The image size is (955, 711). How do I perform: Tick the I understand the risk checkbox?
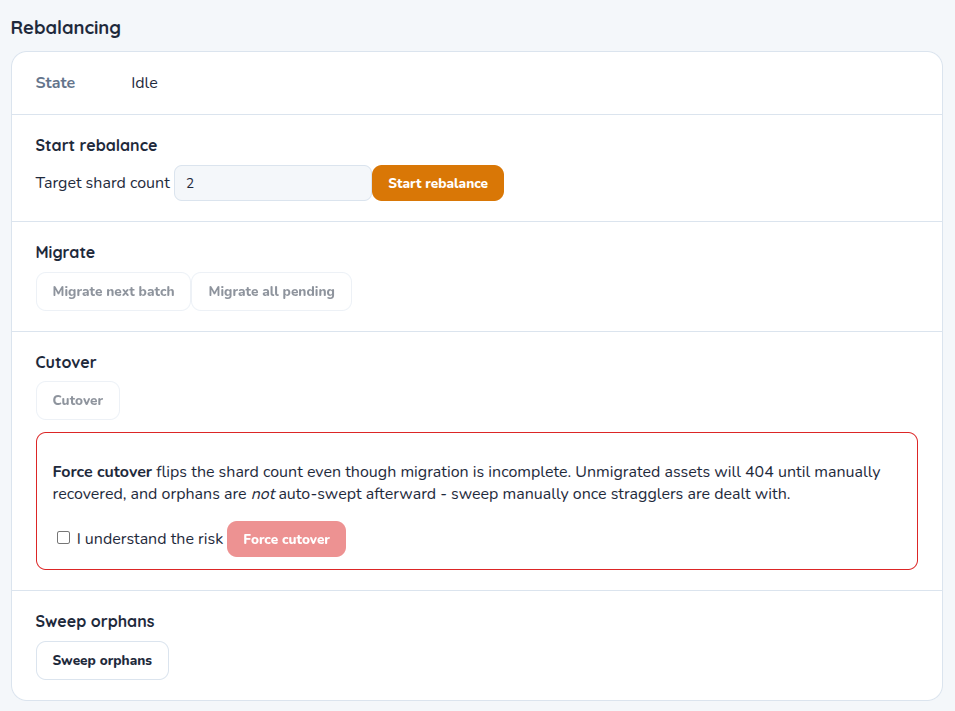pyautogui.click(x=63, y=537)
